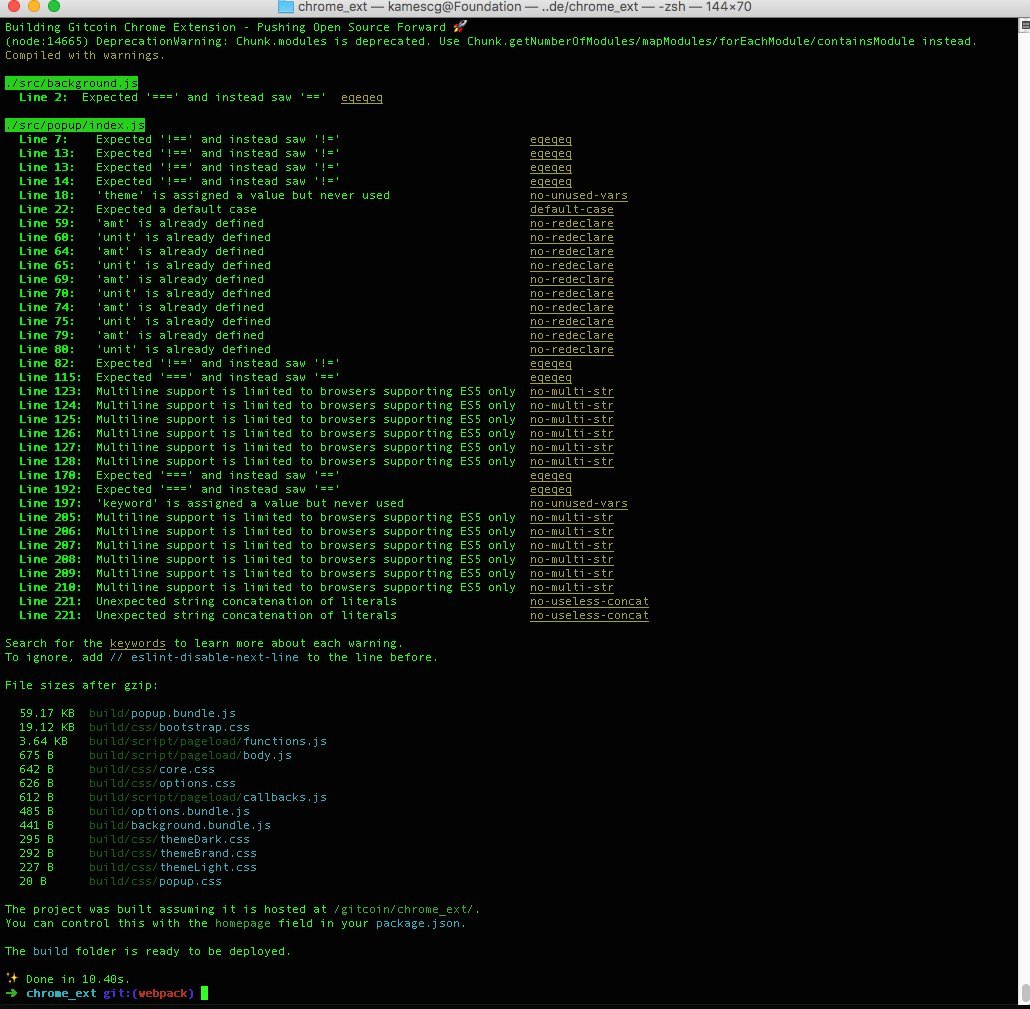Open no-multi-str link on Line 125

(x=571, y=419)
